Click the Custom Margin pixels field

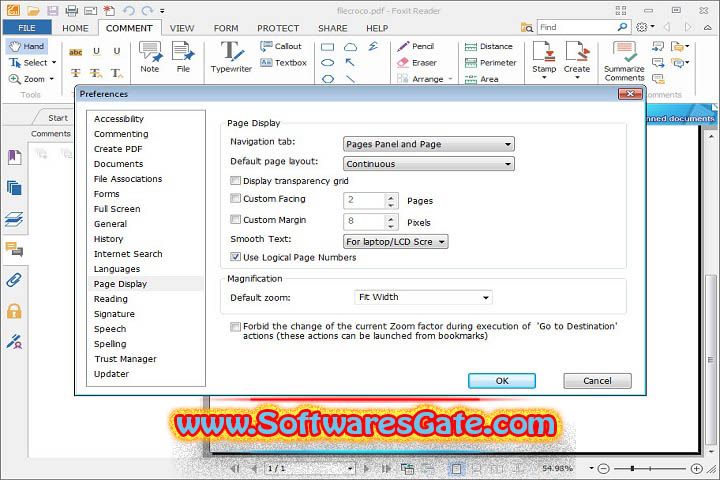[x=365, y=222]
